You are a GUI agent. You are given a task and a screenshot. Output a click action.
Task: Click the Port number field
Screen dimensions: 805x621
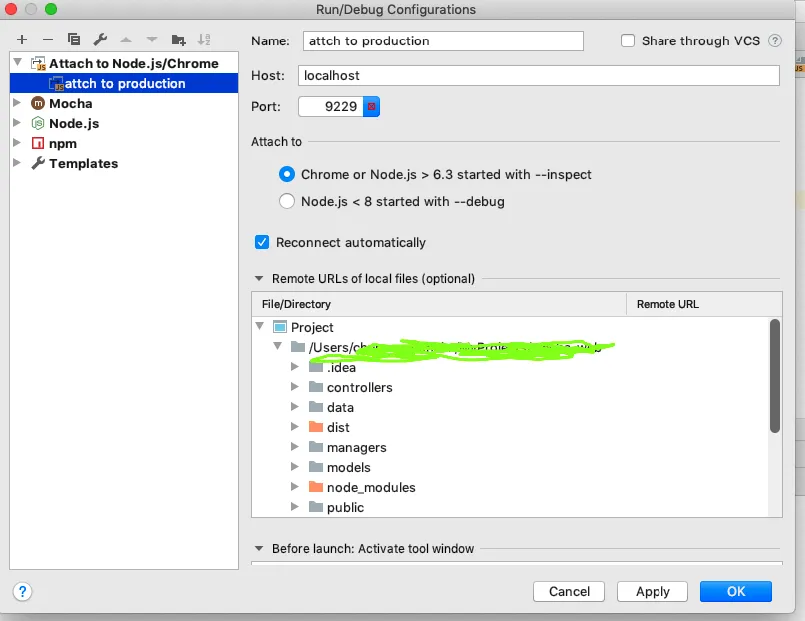tap(331, 107)
